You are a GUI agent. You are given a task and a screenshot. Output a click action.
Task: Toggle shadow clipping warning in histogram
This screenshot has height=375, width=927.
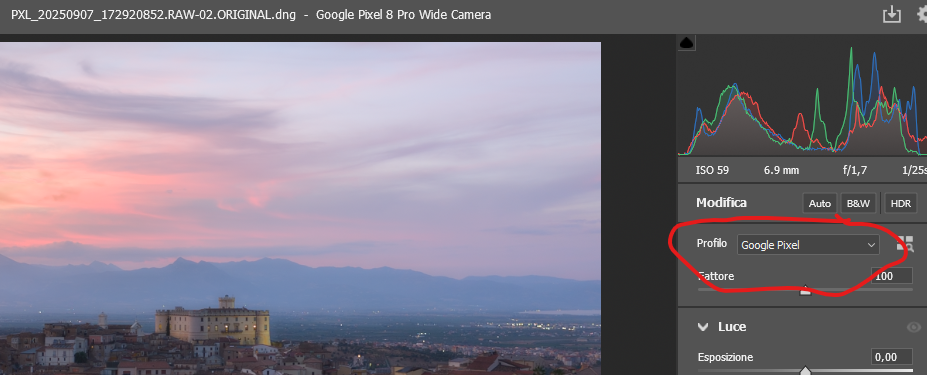coord(686,43)
